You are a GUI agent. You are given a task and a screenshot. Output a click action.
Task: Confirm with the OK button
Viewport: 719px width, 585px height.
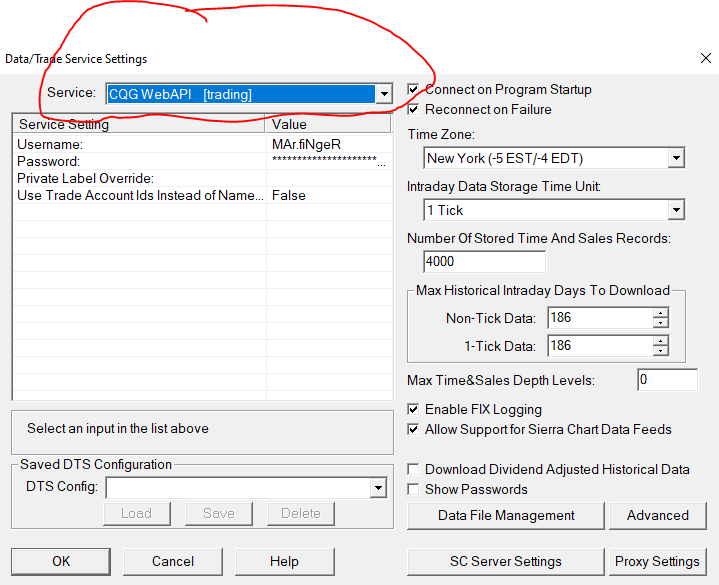pos(61,562)
